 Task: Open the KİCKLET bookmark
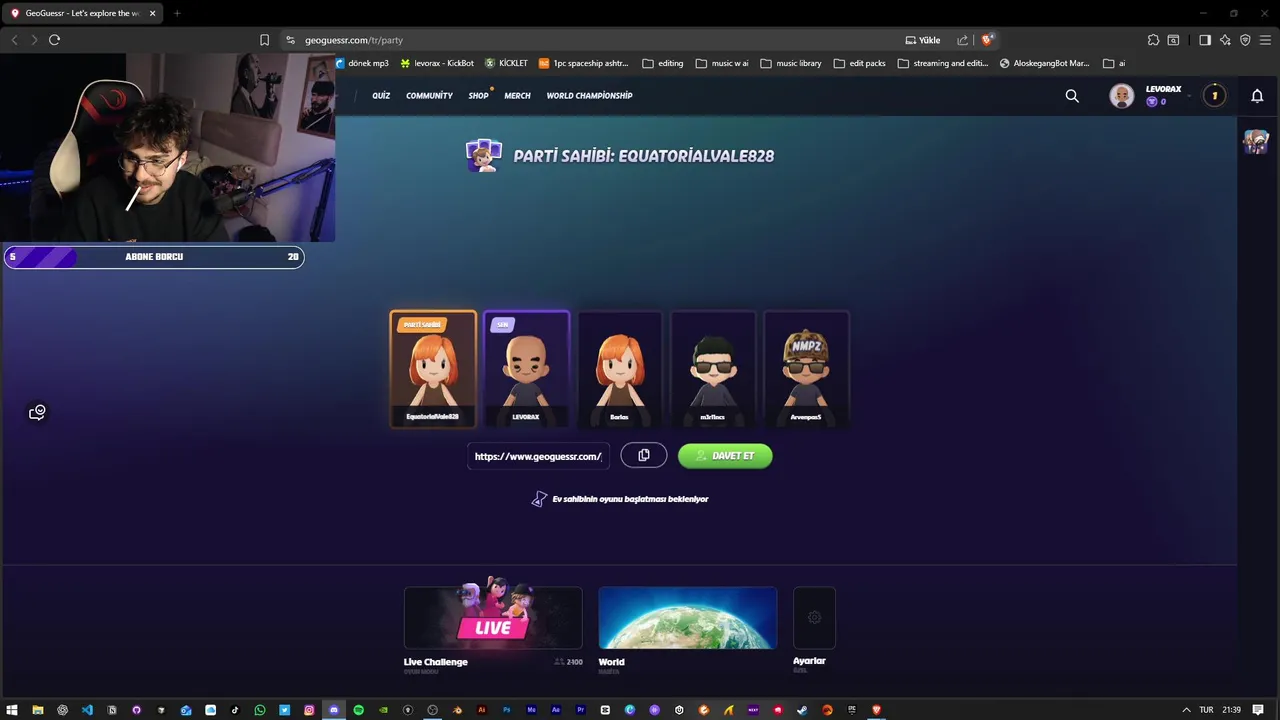[x=506, y=63]
